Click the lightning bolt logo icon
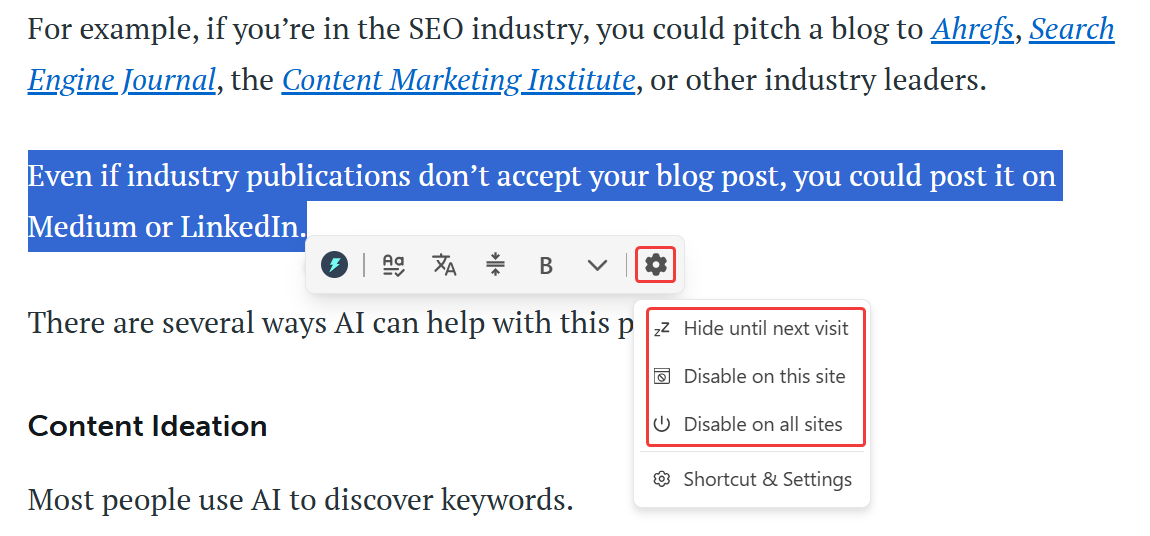Screen dimensions: 1150x536 click(x=334, y=265)
